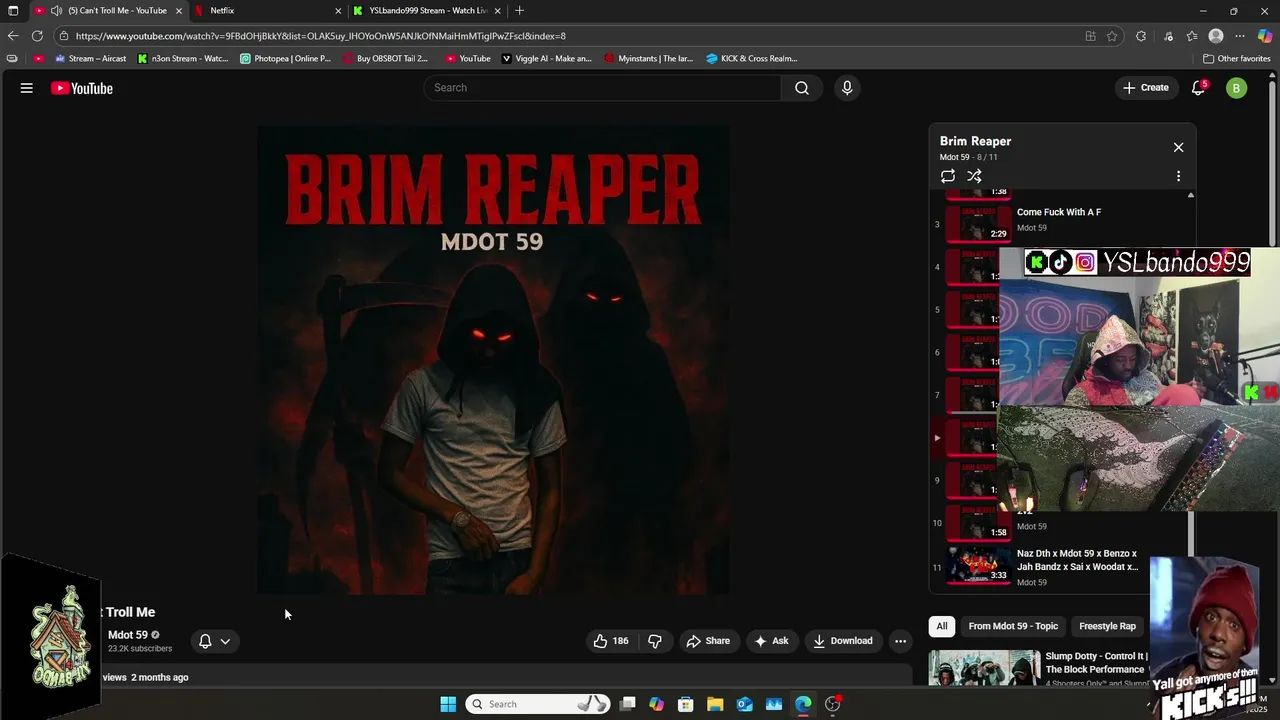
Task: Open YouTube notifications bell in header
Action: pos(1198,88)
